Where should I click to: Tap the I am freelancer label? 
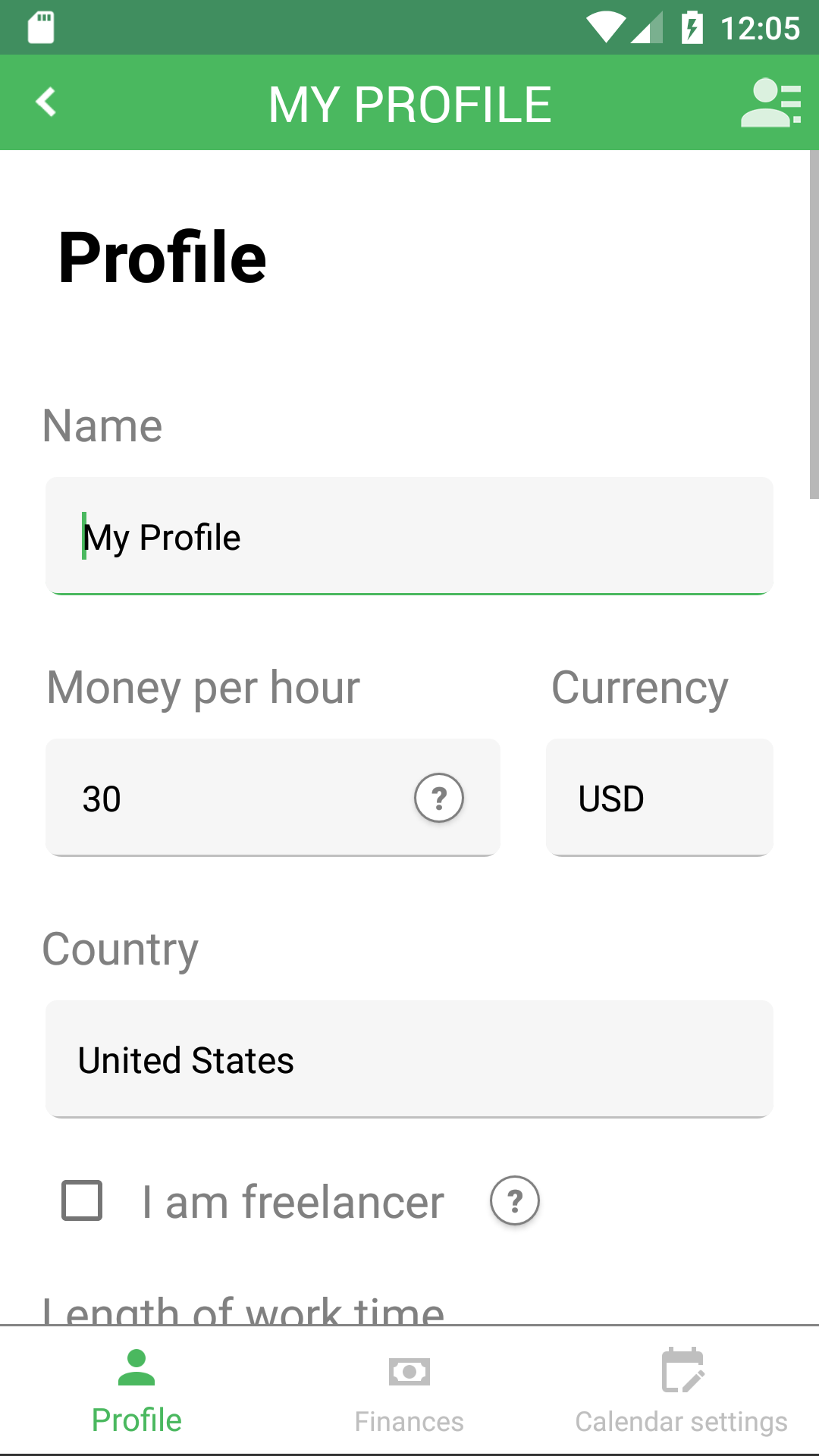(x=293, y=1202)
